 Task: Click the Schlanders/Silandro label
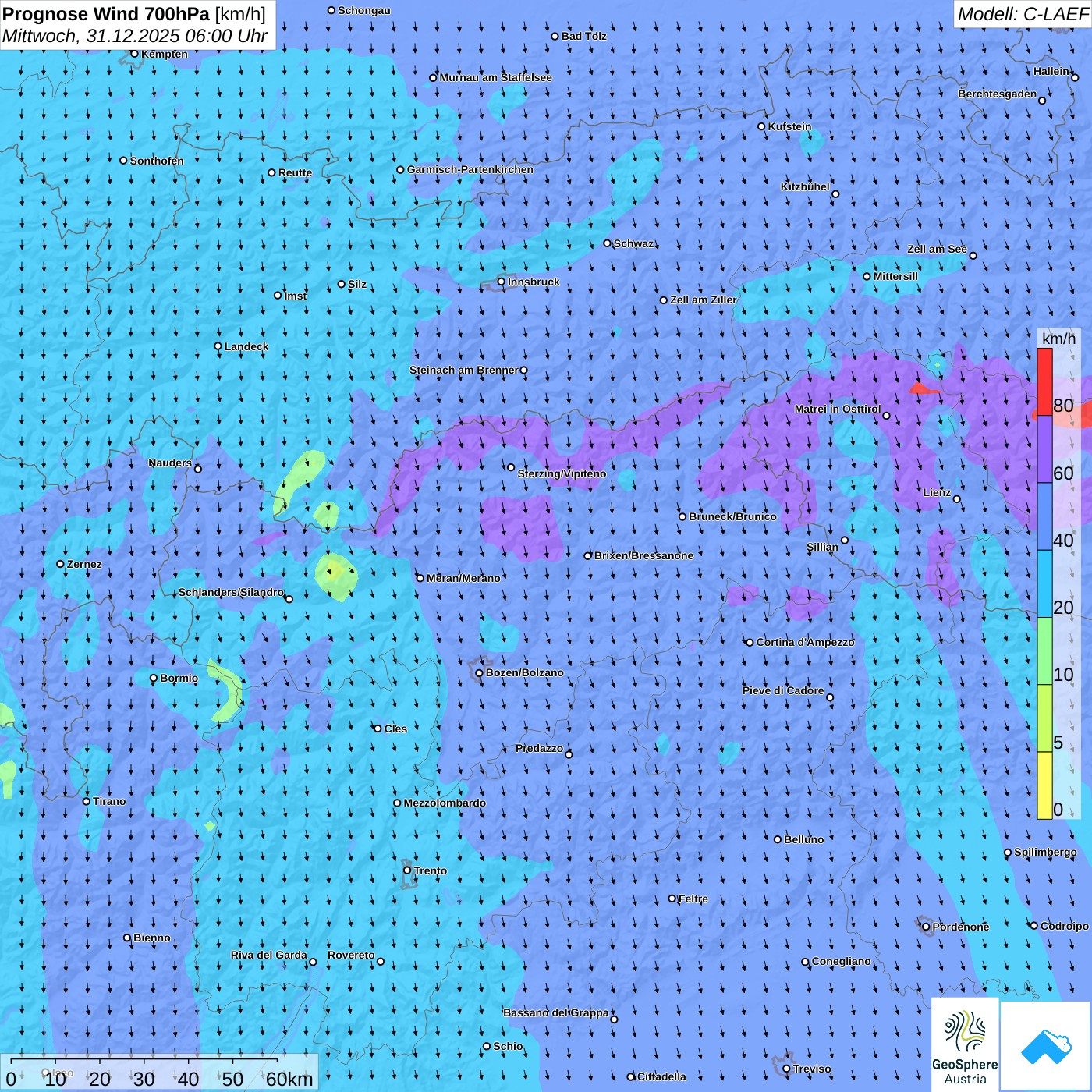point(231,592)
